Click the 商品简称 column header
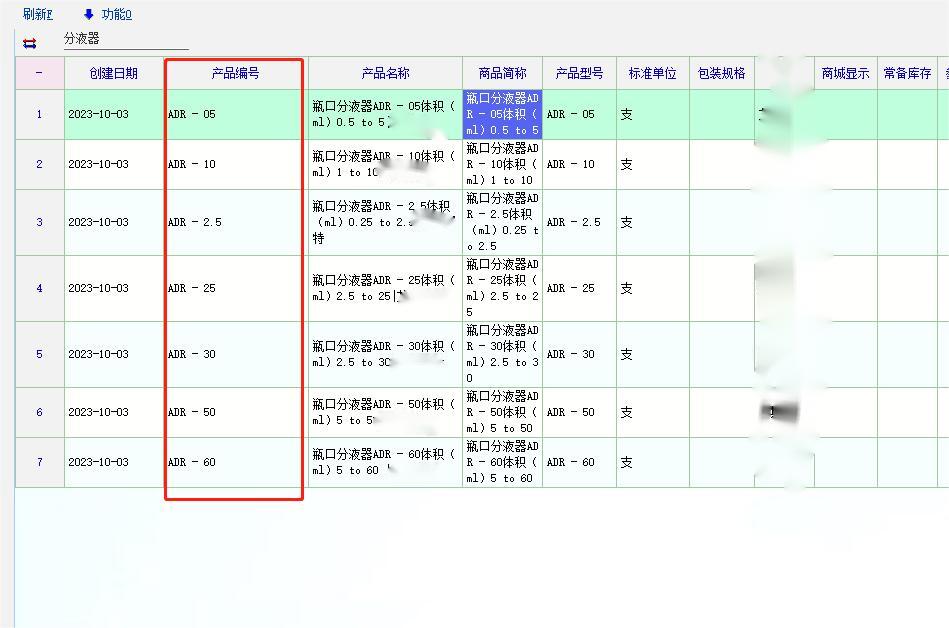 click(x=502, y=73)
